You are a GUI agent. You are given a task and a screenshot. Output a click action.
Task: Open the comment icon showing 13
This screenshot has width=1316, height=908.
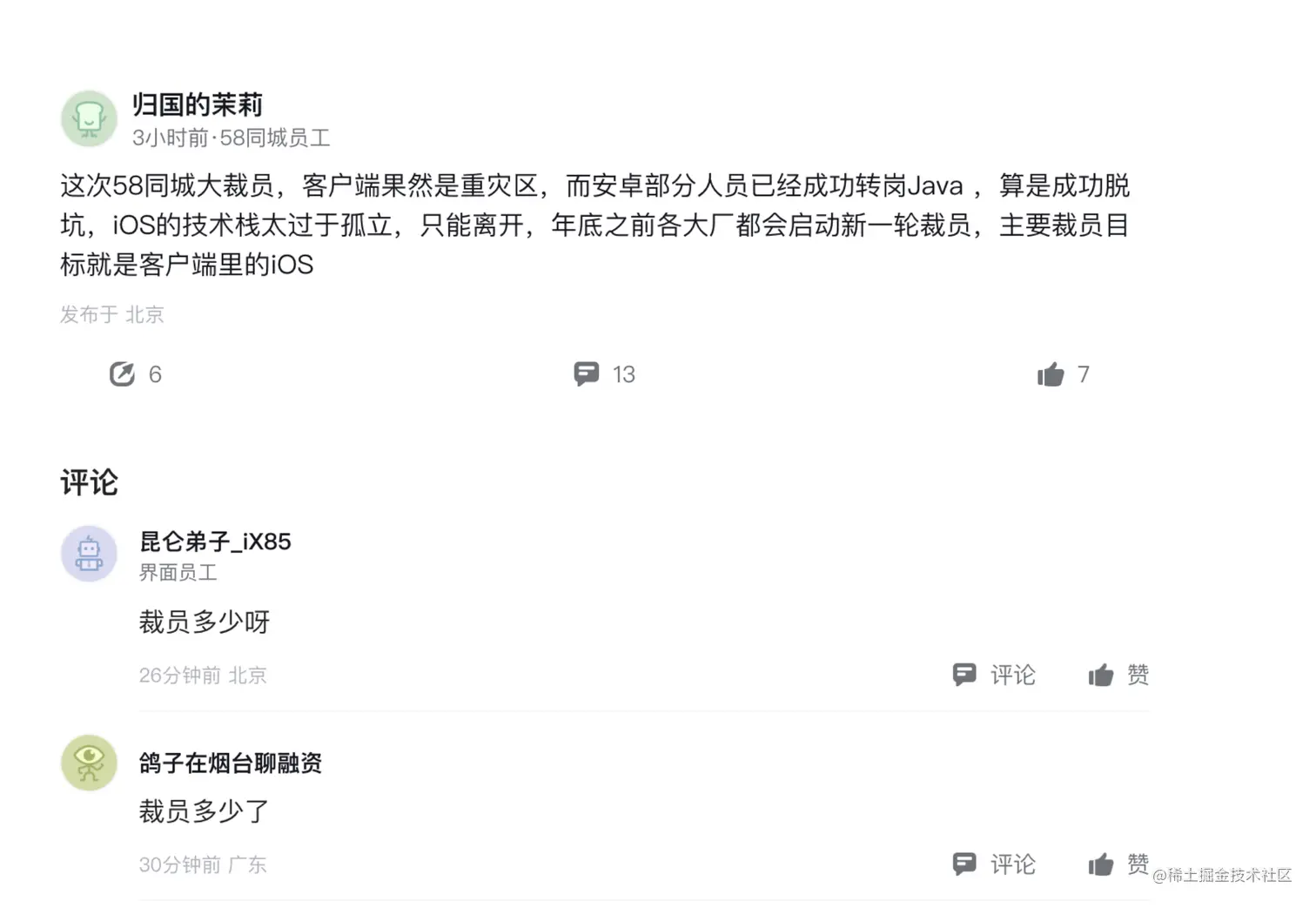[x=587, y=373]
